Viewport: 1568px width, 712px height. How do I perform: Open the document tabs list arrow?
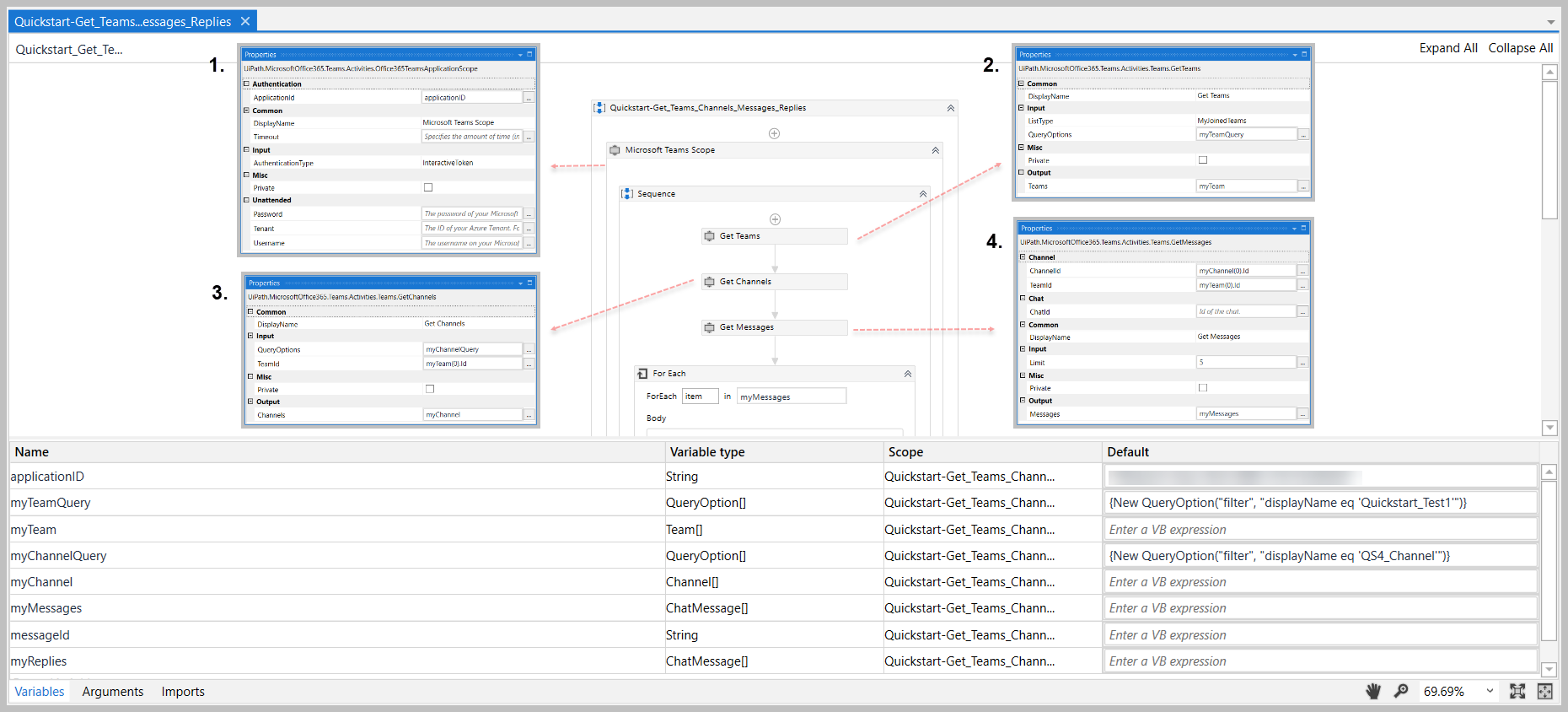pyautogui.click(x=1551, y=22)
